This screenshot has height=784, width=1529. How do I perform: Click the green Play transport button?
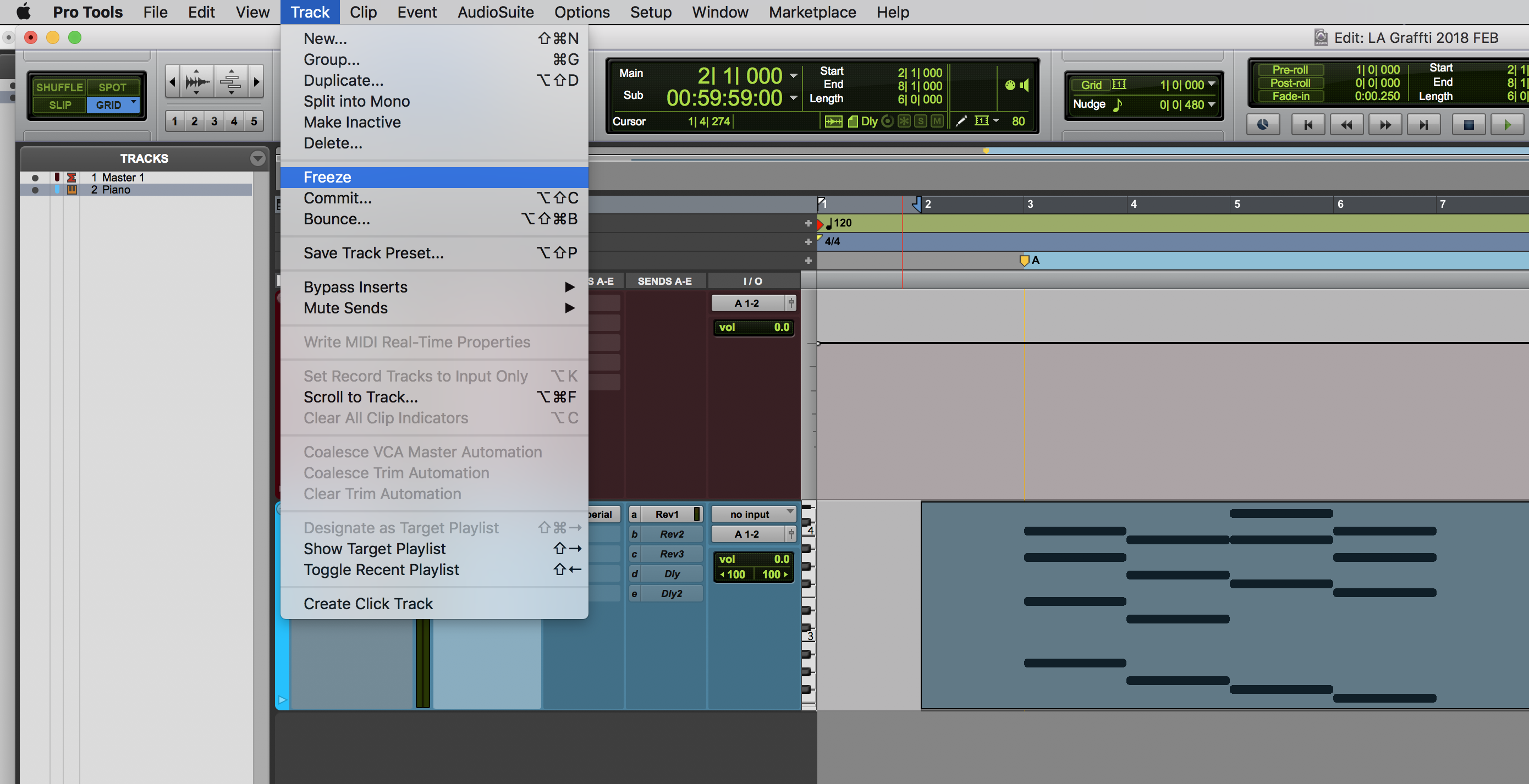point(1507,125)
